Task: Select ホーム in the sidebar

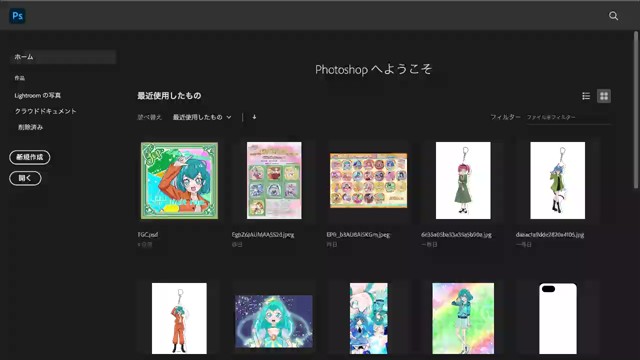Action: point(63,57)
